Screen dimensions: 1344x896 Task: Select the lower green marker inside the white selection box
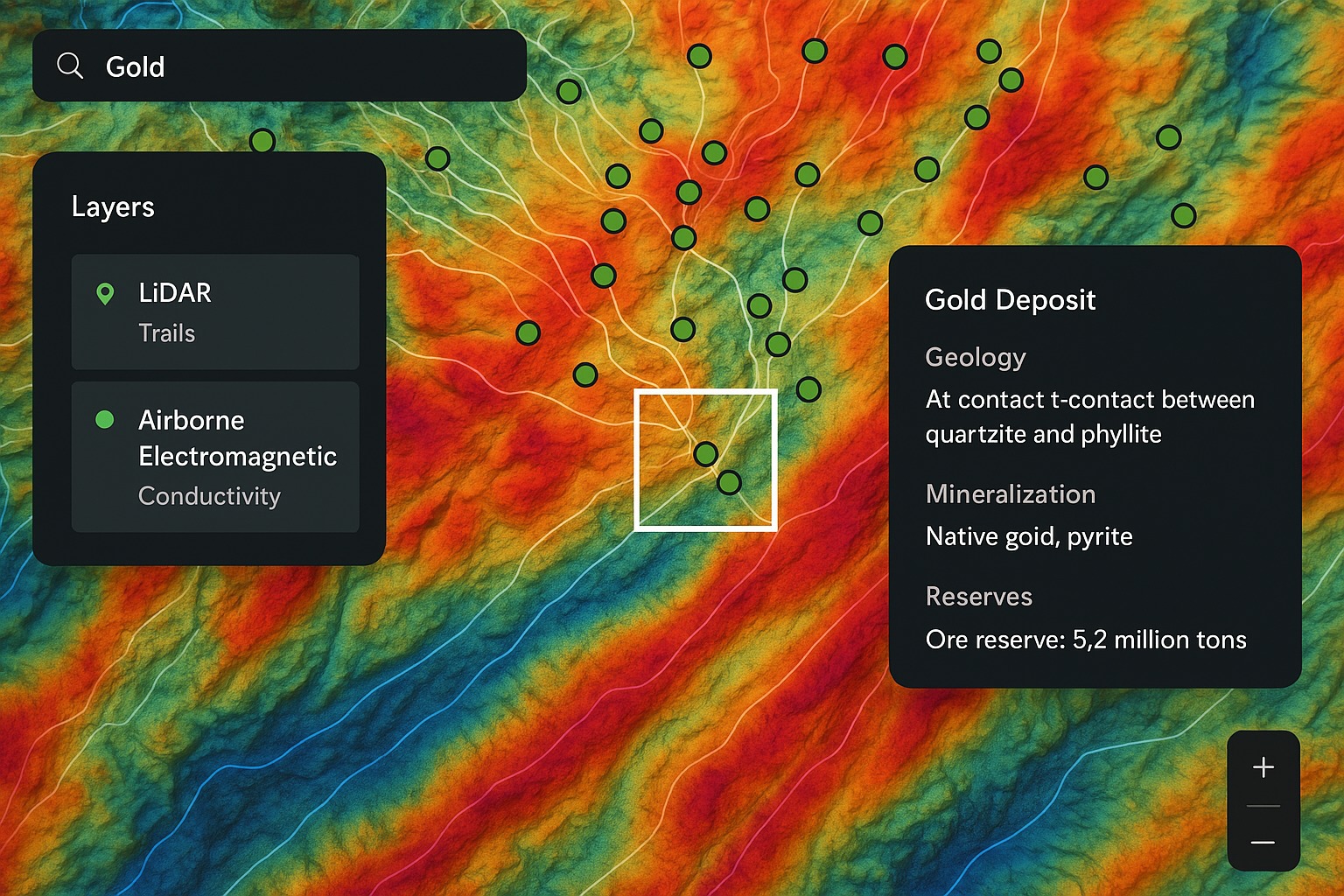[x=729, y=482]
